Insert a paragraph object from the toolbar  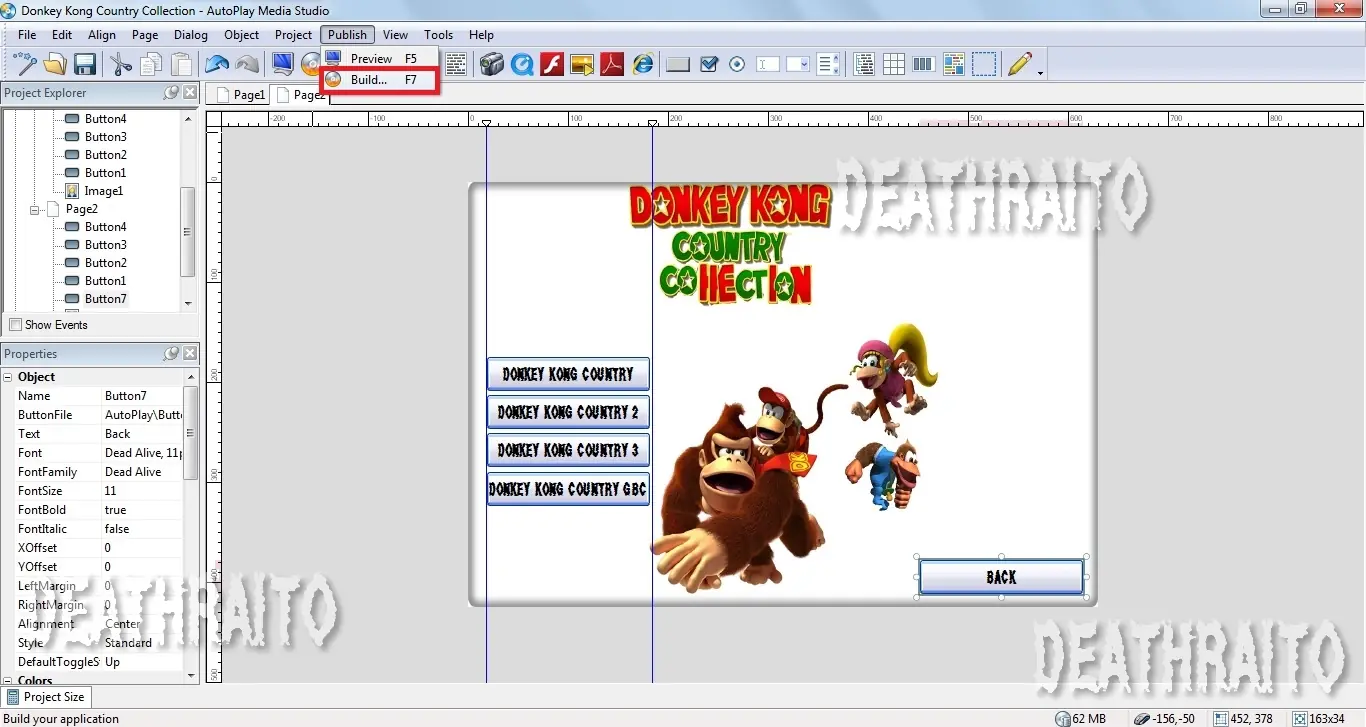(456, 65)
